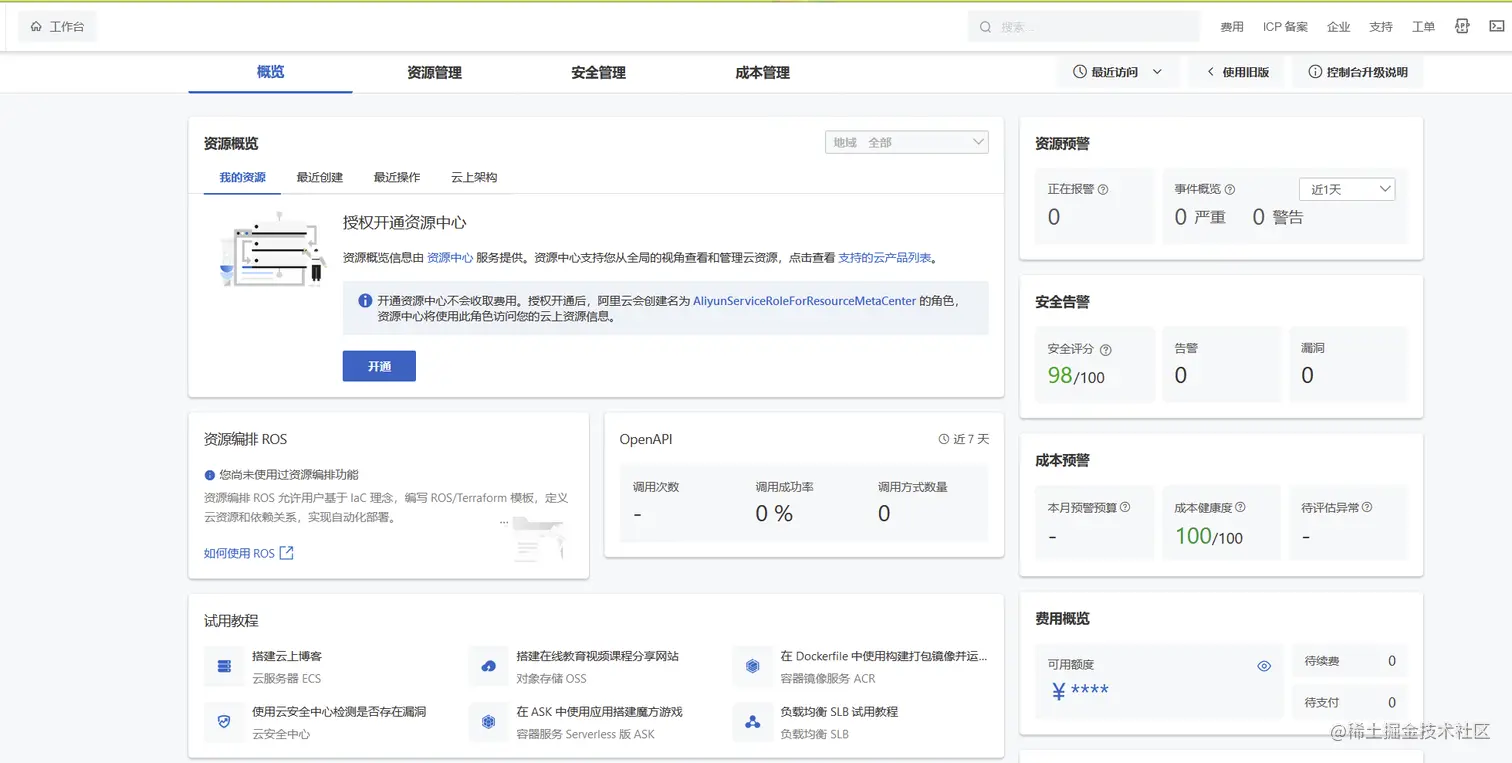Open the 资源中心 link

(x=450, y=257)
